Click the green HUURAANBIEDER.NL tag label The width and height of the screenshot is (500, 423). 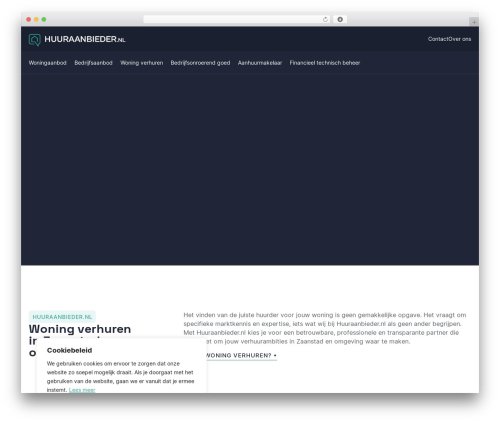[62, 317]
